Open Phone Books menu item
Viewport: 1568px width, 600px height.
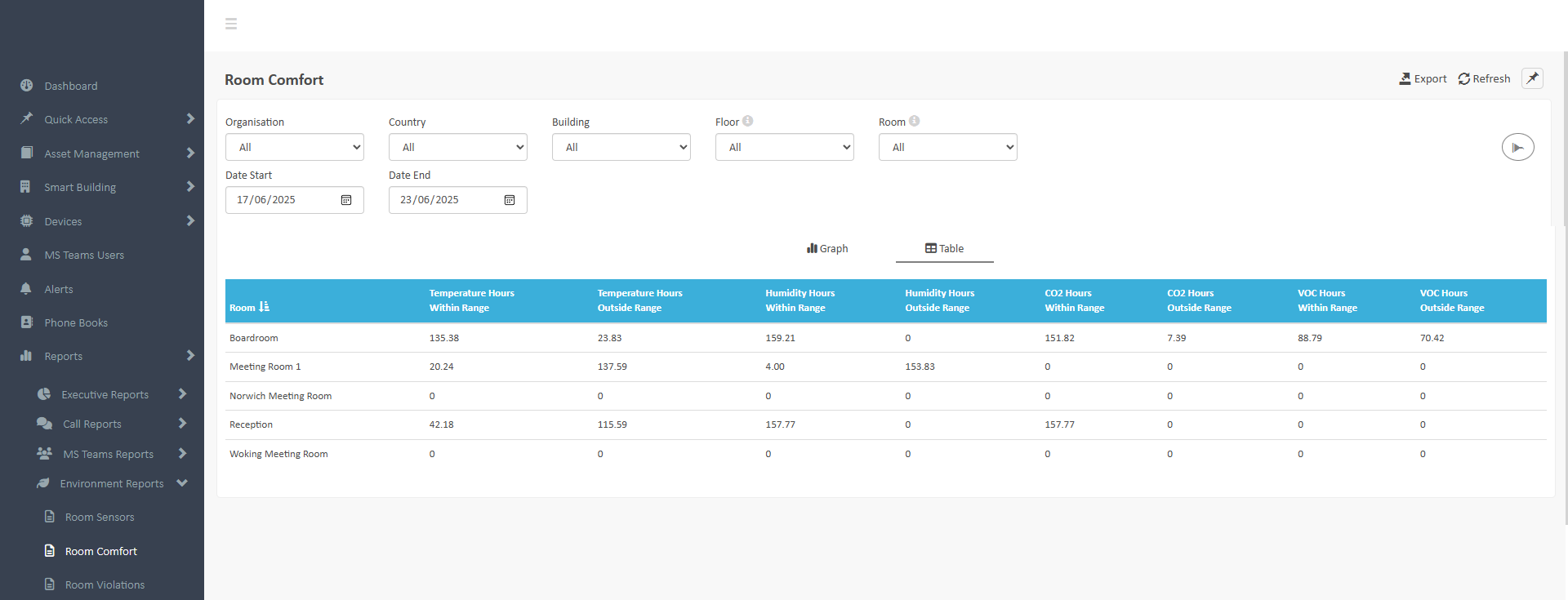tap(76, 322)
